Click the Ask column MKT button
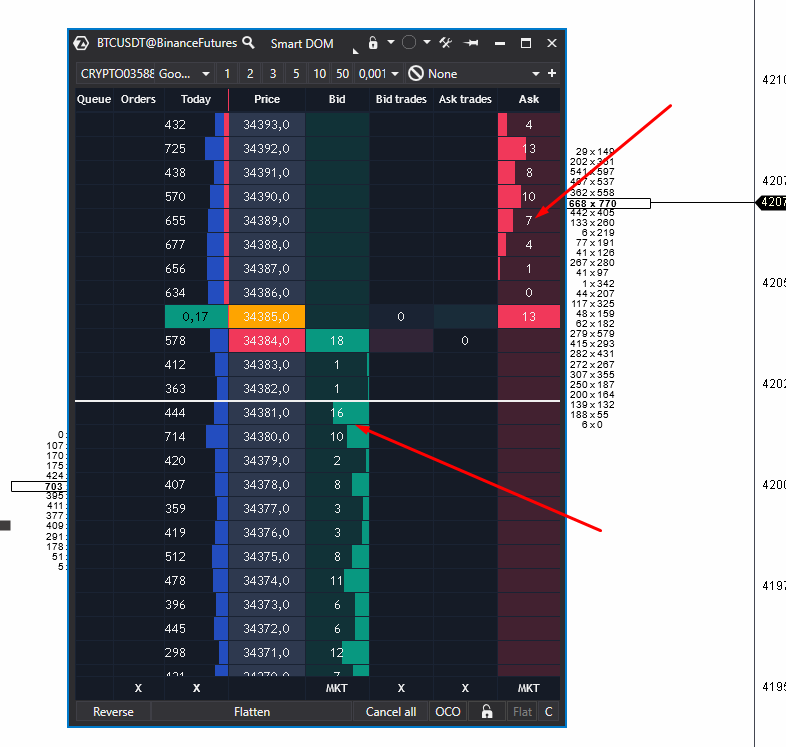 tap(529, 688)
